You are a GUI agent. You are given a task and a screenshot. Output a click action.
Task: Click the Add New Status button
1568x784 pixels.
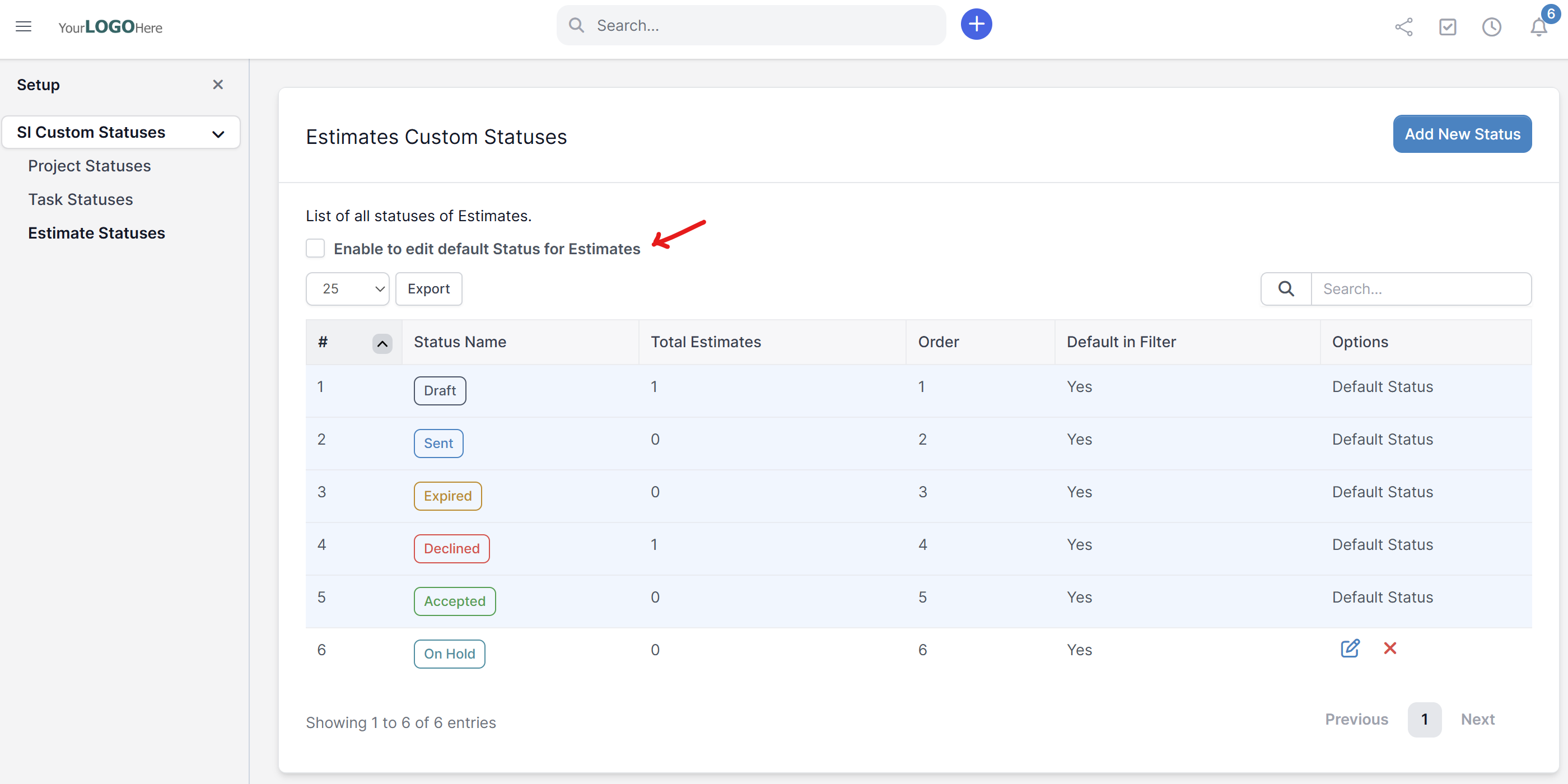click(x=1462, y=133)
